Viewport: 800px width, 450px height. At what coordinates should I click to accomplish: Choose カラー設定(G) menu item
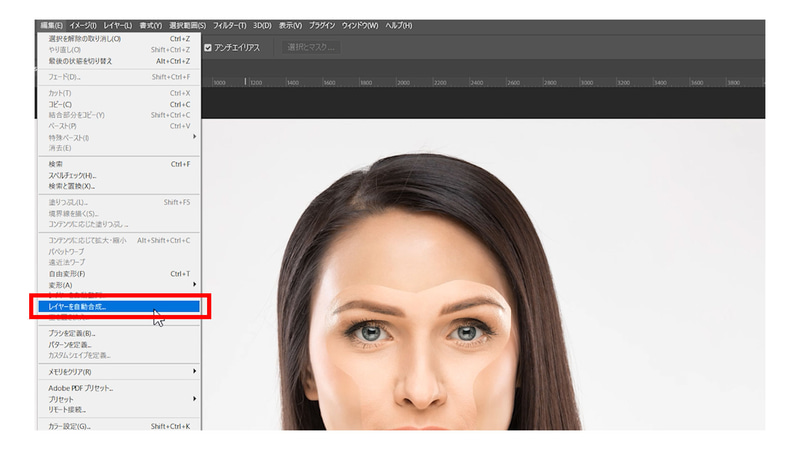pos(119,426)
